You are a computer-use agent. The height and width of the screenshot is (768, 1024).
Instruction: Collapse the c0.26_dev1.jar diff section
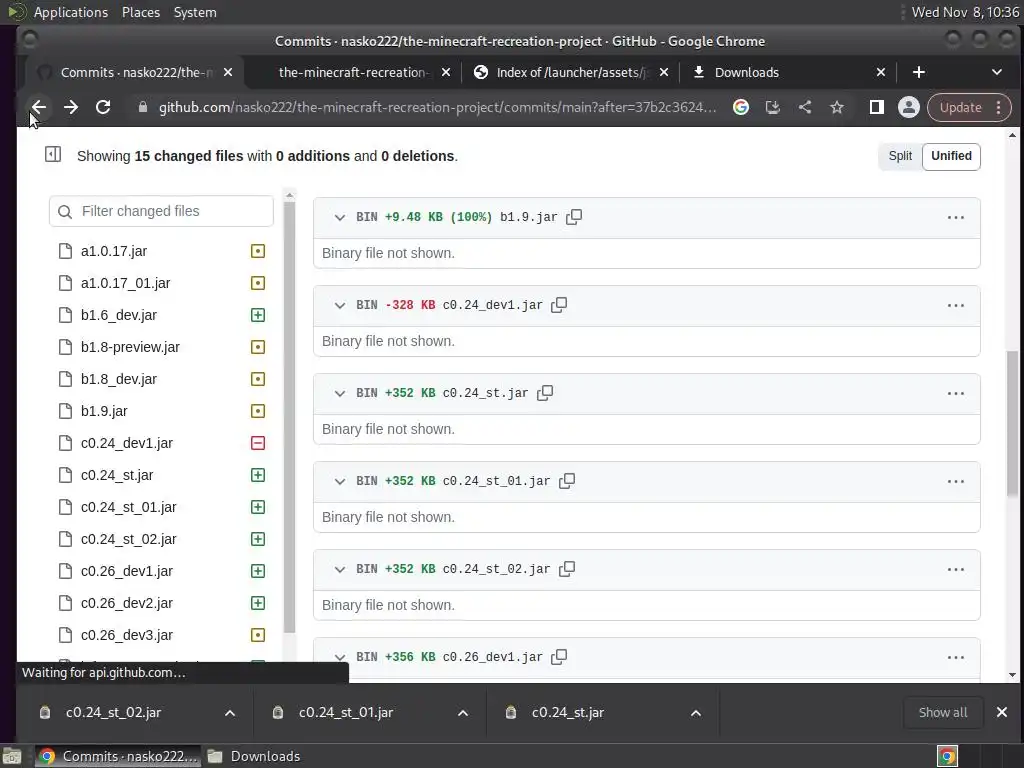tap(340, 658)
